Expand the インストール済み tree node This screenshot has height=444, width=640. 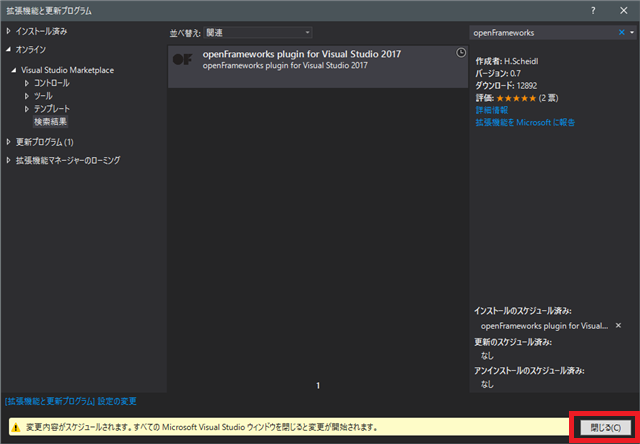(9, 31)
